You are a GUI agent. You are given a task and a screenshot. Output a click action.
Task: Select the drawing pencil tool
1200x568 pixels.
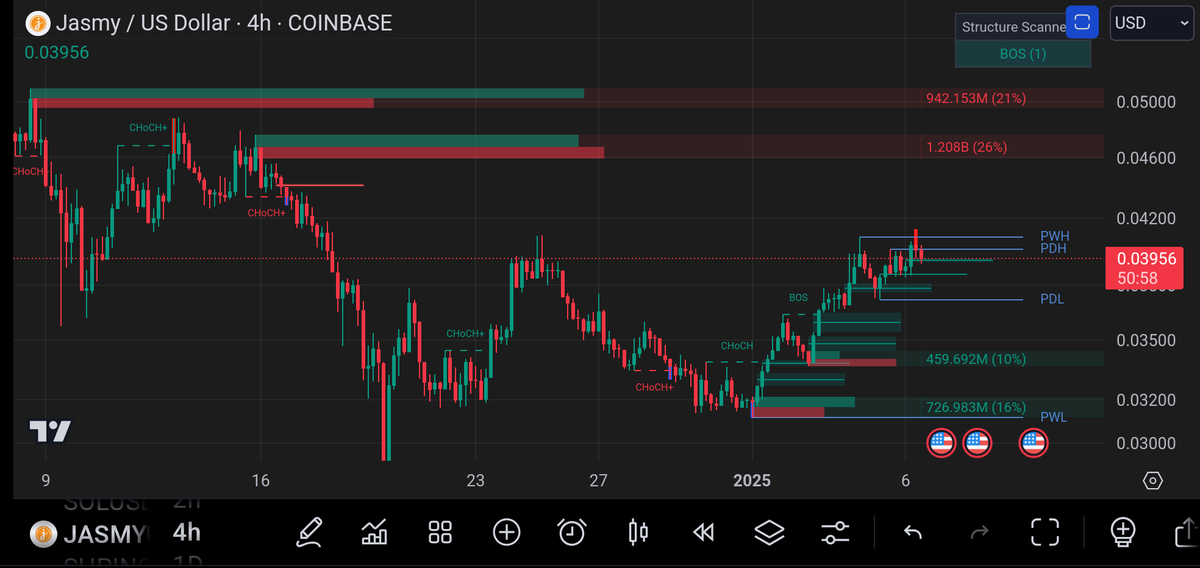309,531
